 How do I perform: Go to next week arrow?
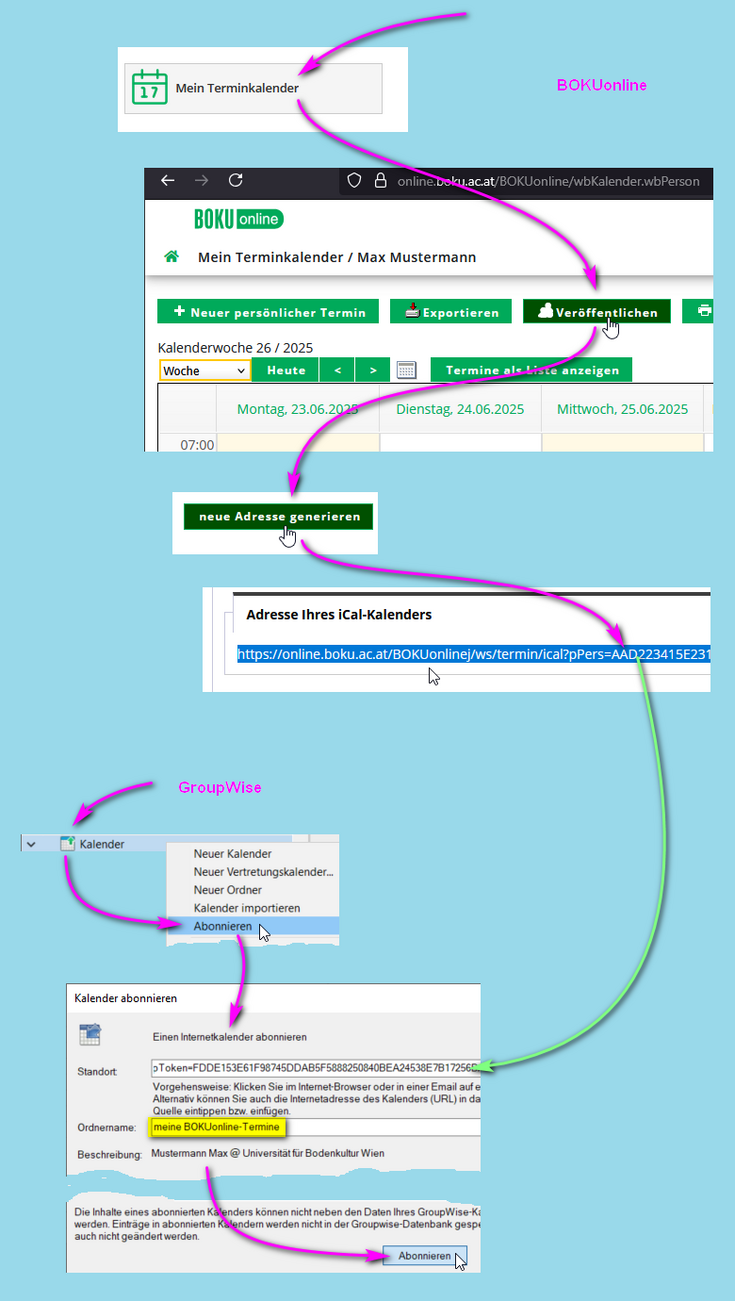click(373, 370)
